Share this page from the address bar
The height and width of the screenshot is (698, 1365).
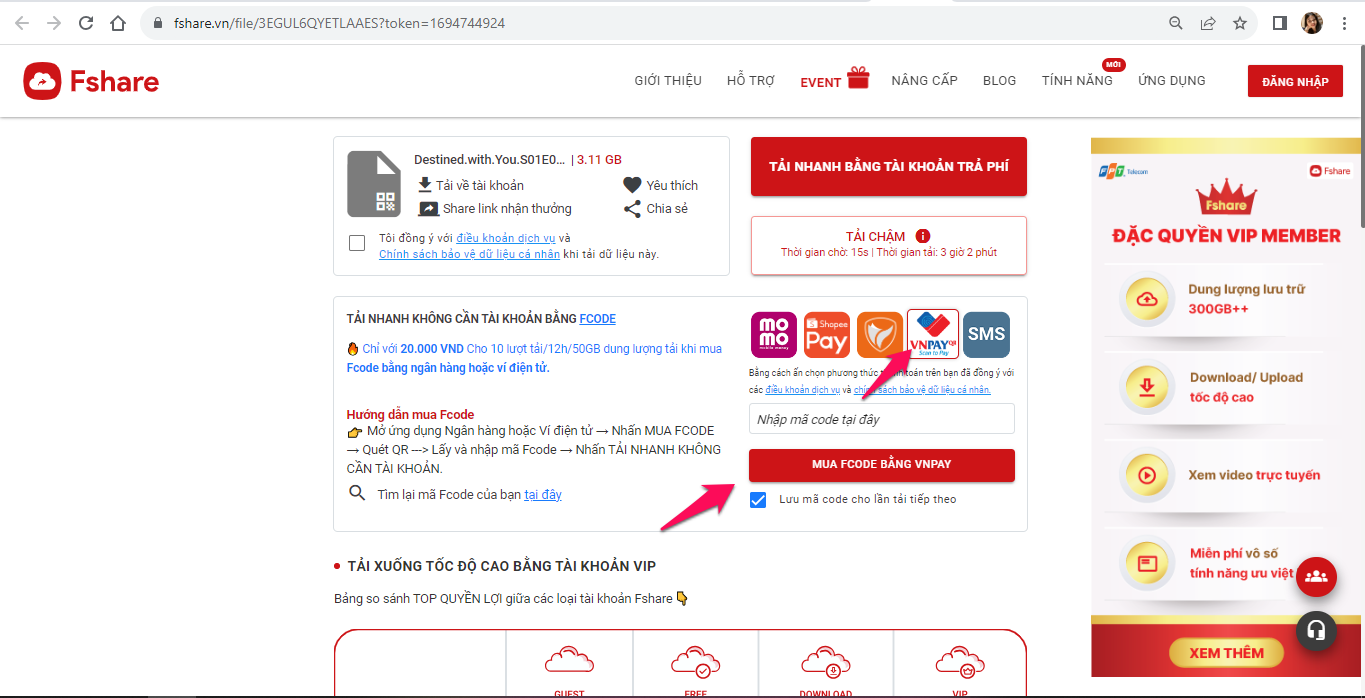[x=1208, y=23]
